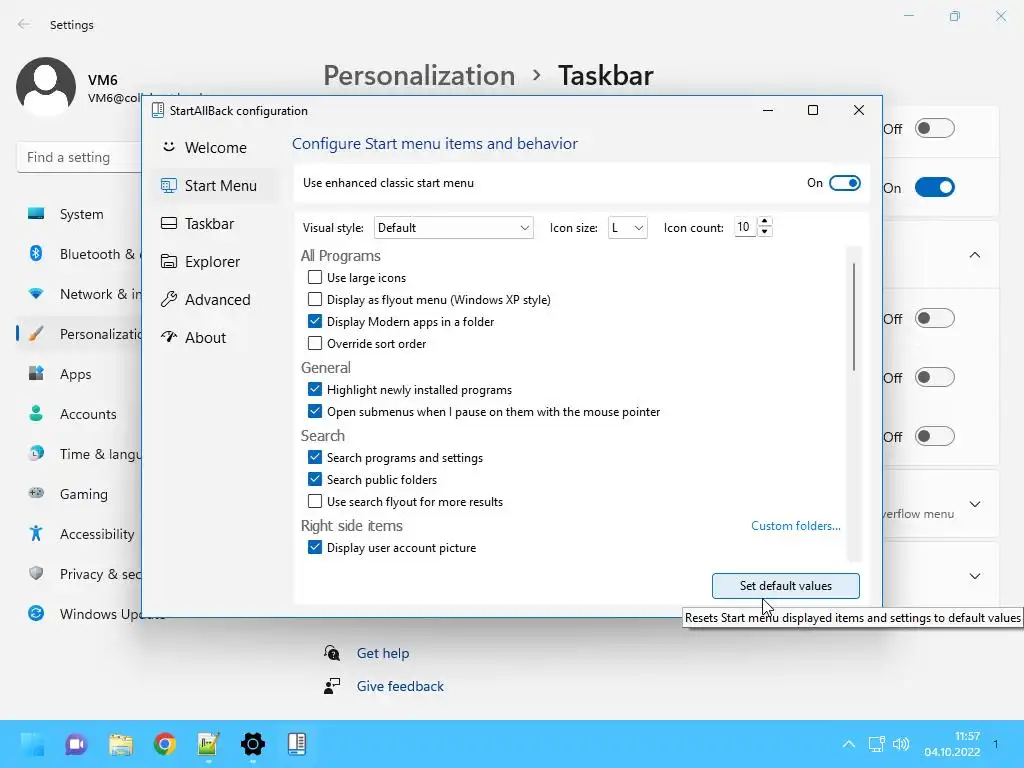Open the Chat app in taskbar

(76, 744)
